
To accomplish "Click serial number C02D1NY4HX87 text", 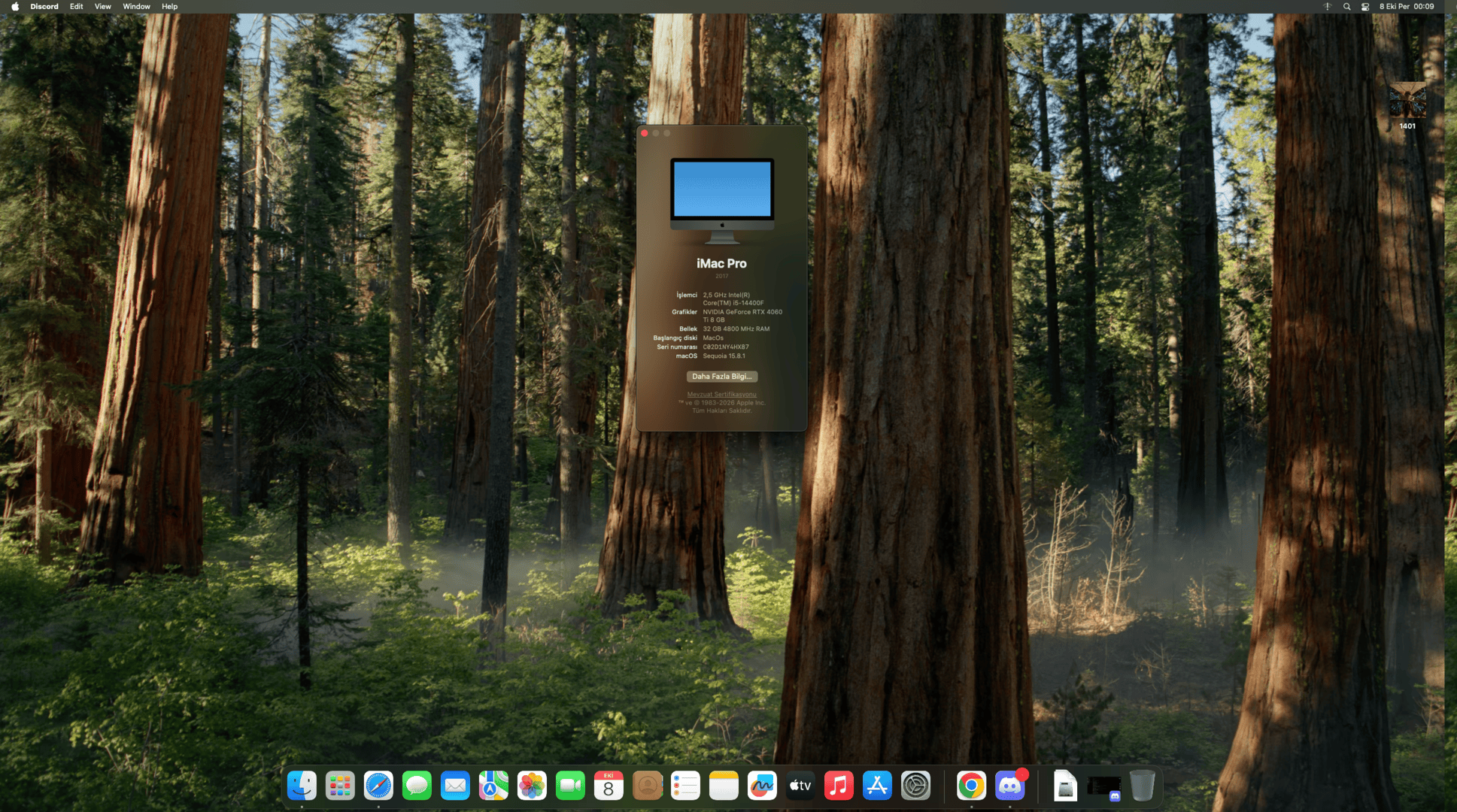I will click(x=726, y=347).
